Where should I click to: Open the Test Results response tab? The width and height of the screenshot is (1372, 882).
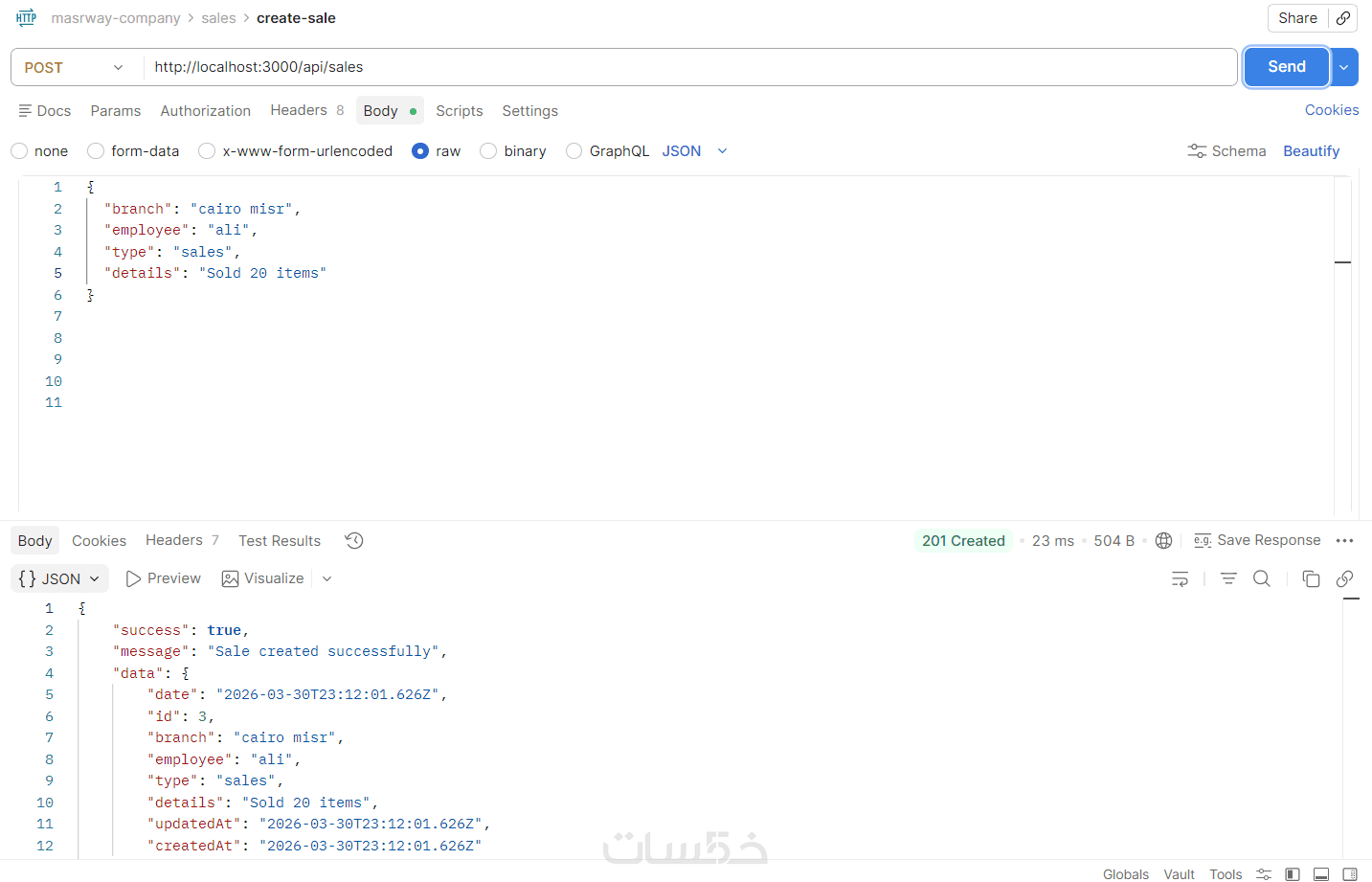click(x=280, y=541)
